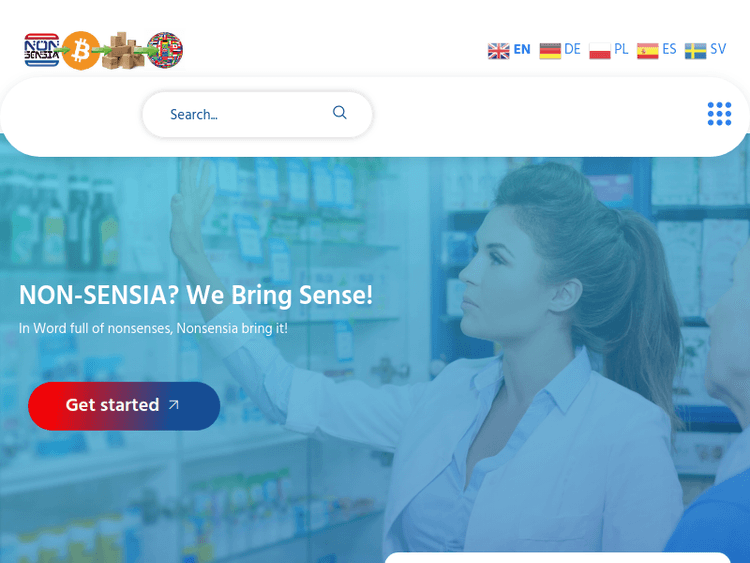Click the magnifying glass search icon
This screenshot has height=563, width=750.
340,112
